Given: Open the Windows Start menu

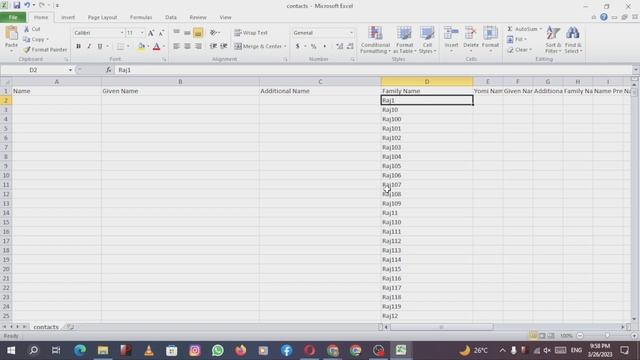Looking at the screenshot, I should tap(11, 350).
